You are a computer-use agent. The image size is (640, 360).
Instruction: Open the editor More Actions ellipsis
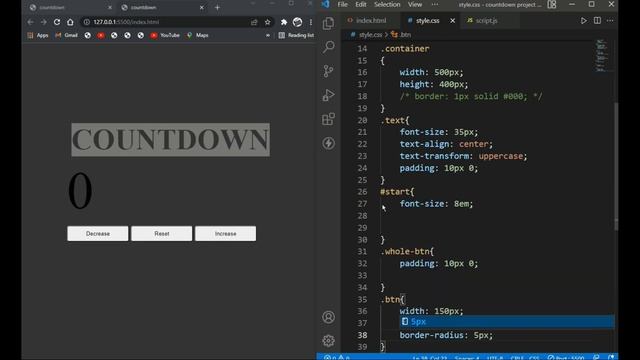point(610,20)
